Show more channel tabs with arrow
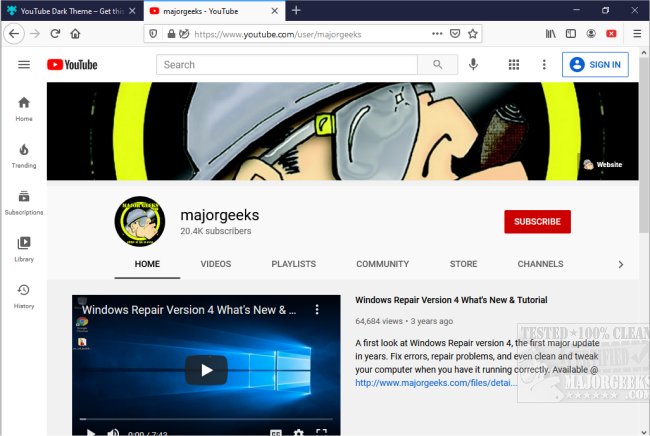650x436 pixels. [x=621, y=264]
